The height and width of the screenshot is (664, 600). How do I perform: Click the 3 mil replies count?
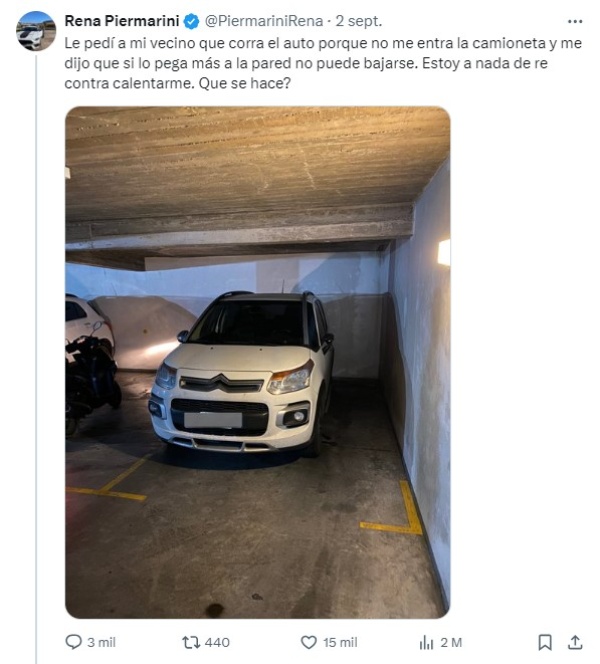coord(101,642)
